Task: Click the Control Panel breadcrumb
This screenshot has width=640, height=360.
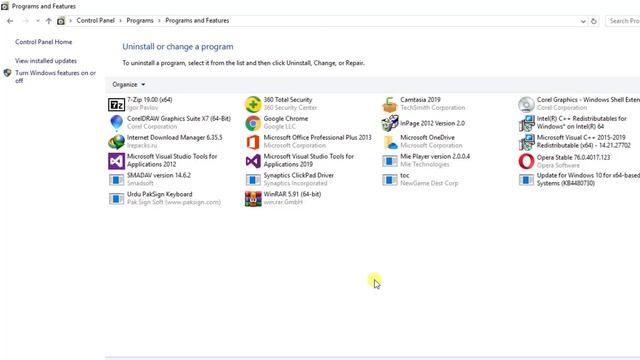Action: [96, 20]
